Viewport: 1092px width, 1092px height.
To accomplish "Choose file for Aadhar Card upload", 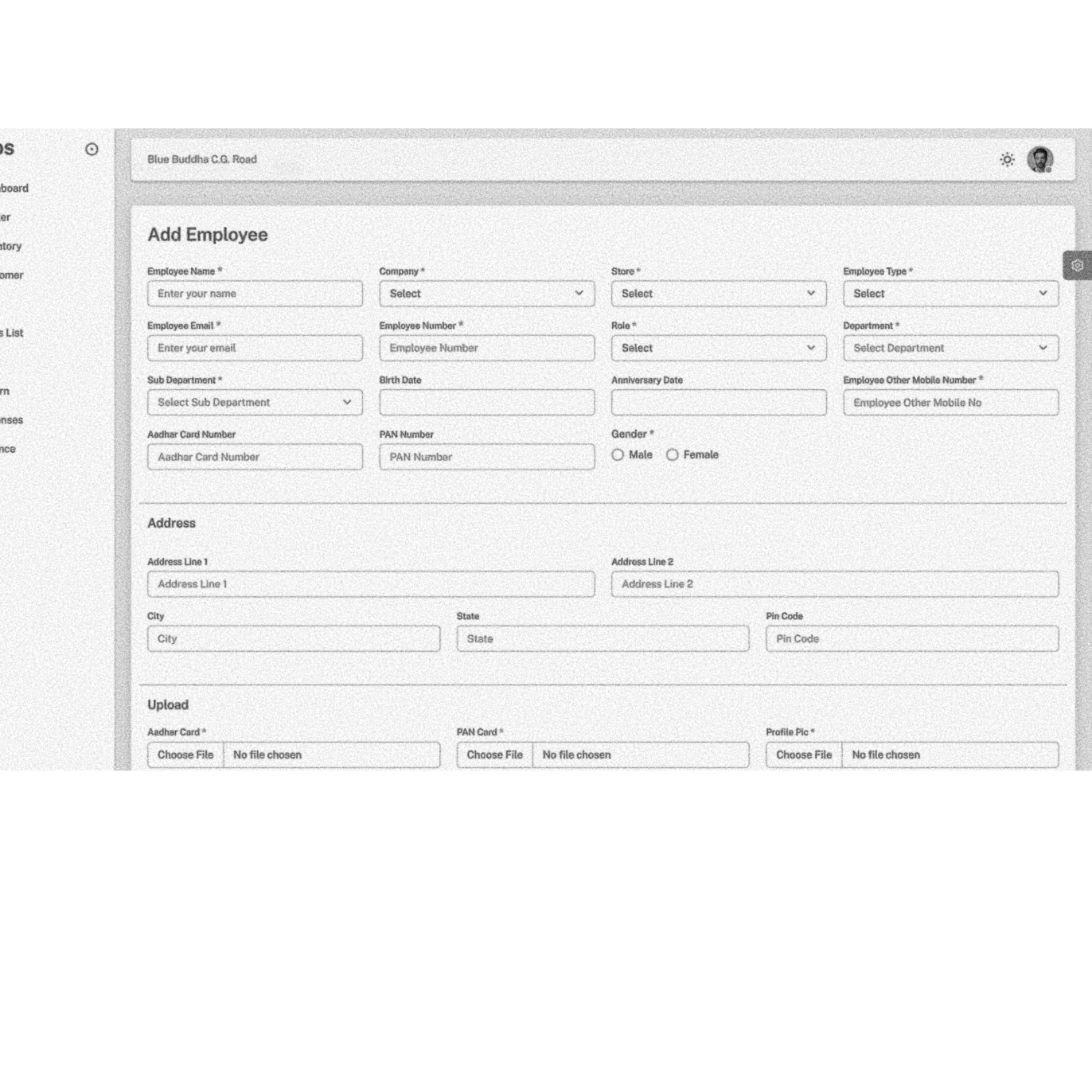I will 185,755.
